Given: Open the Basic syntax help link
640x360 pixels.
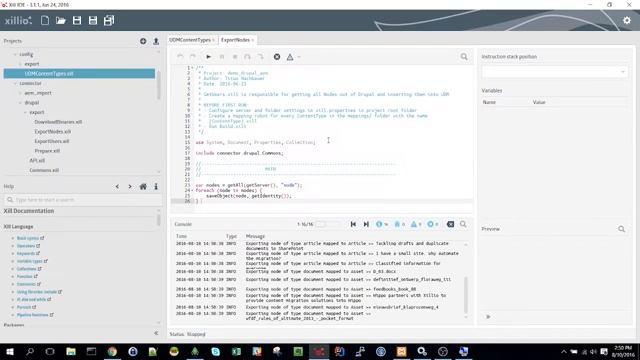Looking at the screenshot, I should tap(28, 238).
